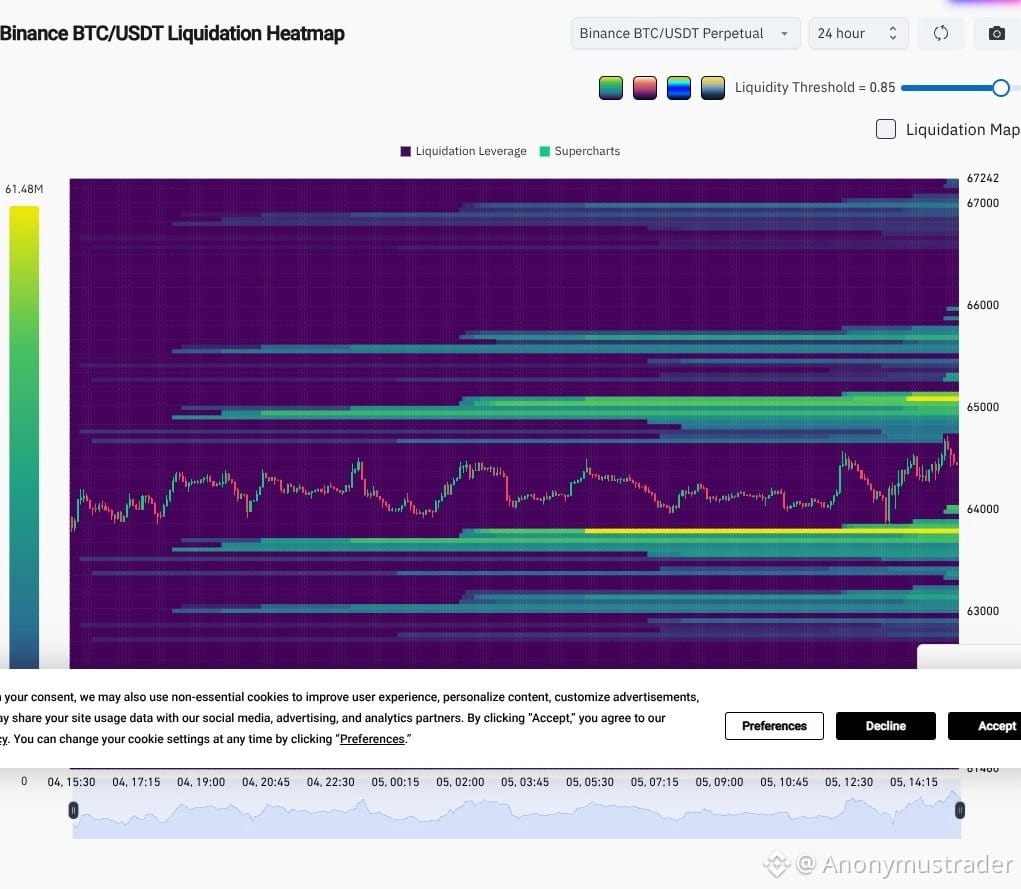Open the underlined Preferences link
The width and height of the screenshot is (1021, 889).
(x=372, y=739)
